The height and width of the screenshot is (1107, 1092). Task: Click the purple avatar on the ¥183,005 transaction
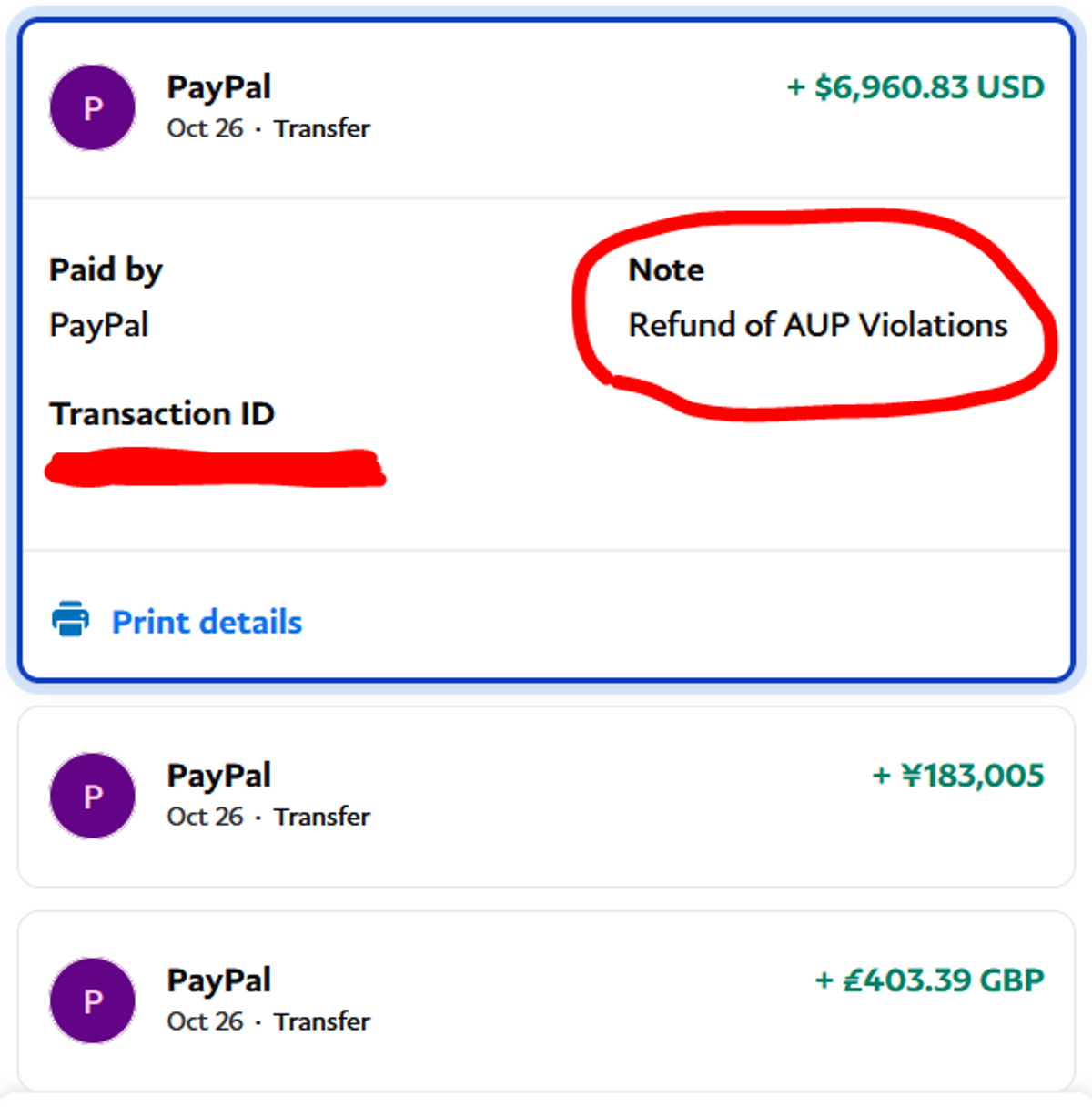pos(93,797)
